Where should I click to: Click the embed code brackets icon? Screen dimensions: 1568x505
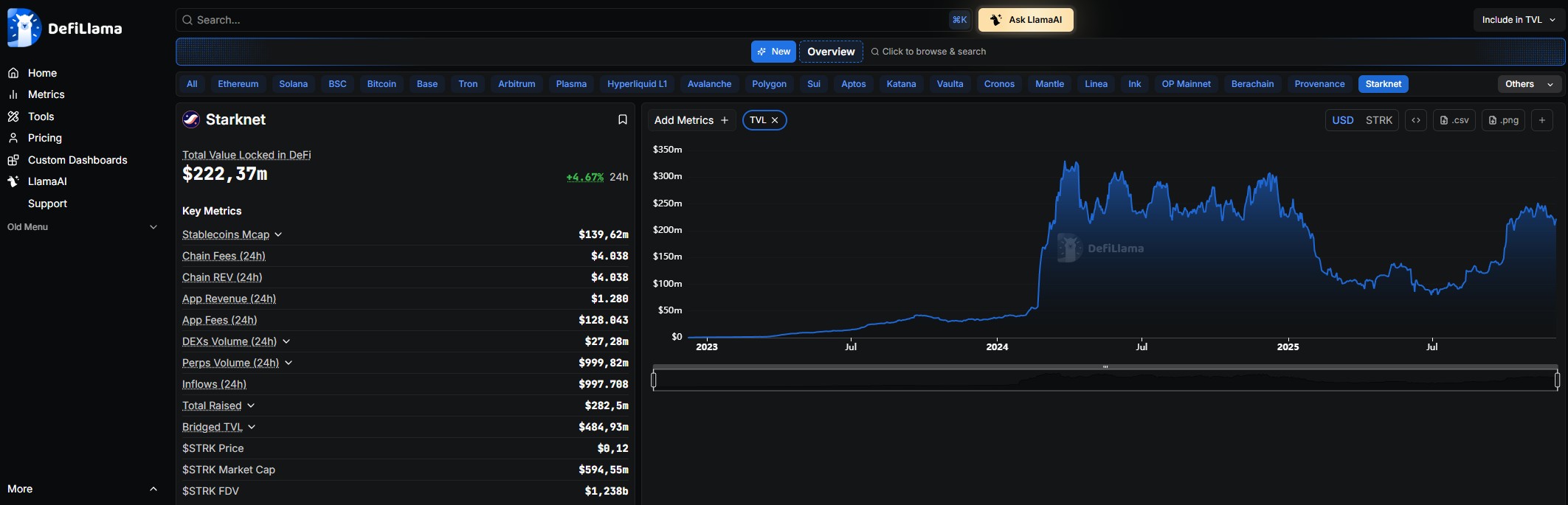(1415, 120)
